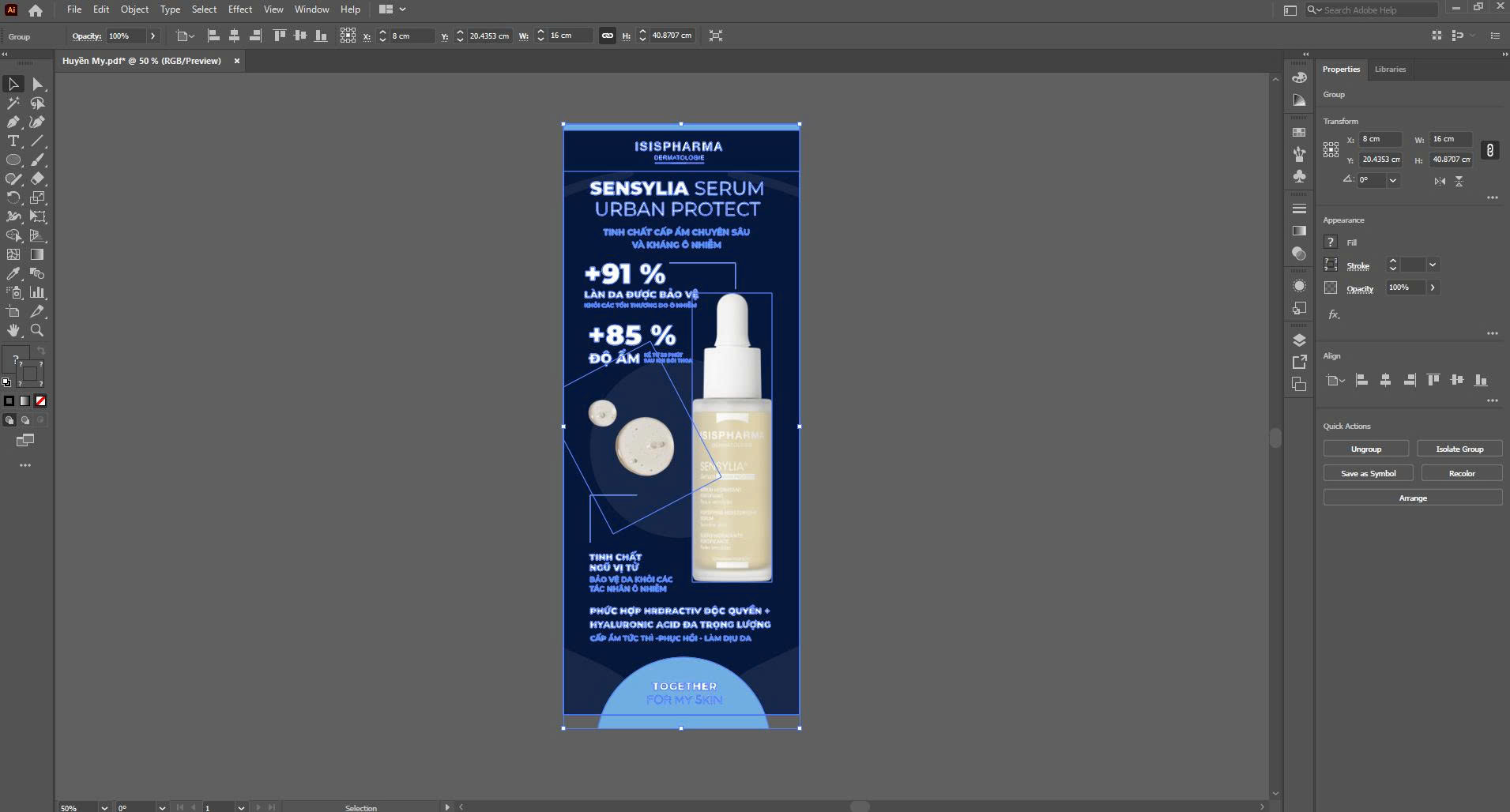This screenshot has height=812, width=1510.
Task: Open the zoom level dropdown in the status bar
Action: [x=104, y=807]
